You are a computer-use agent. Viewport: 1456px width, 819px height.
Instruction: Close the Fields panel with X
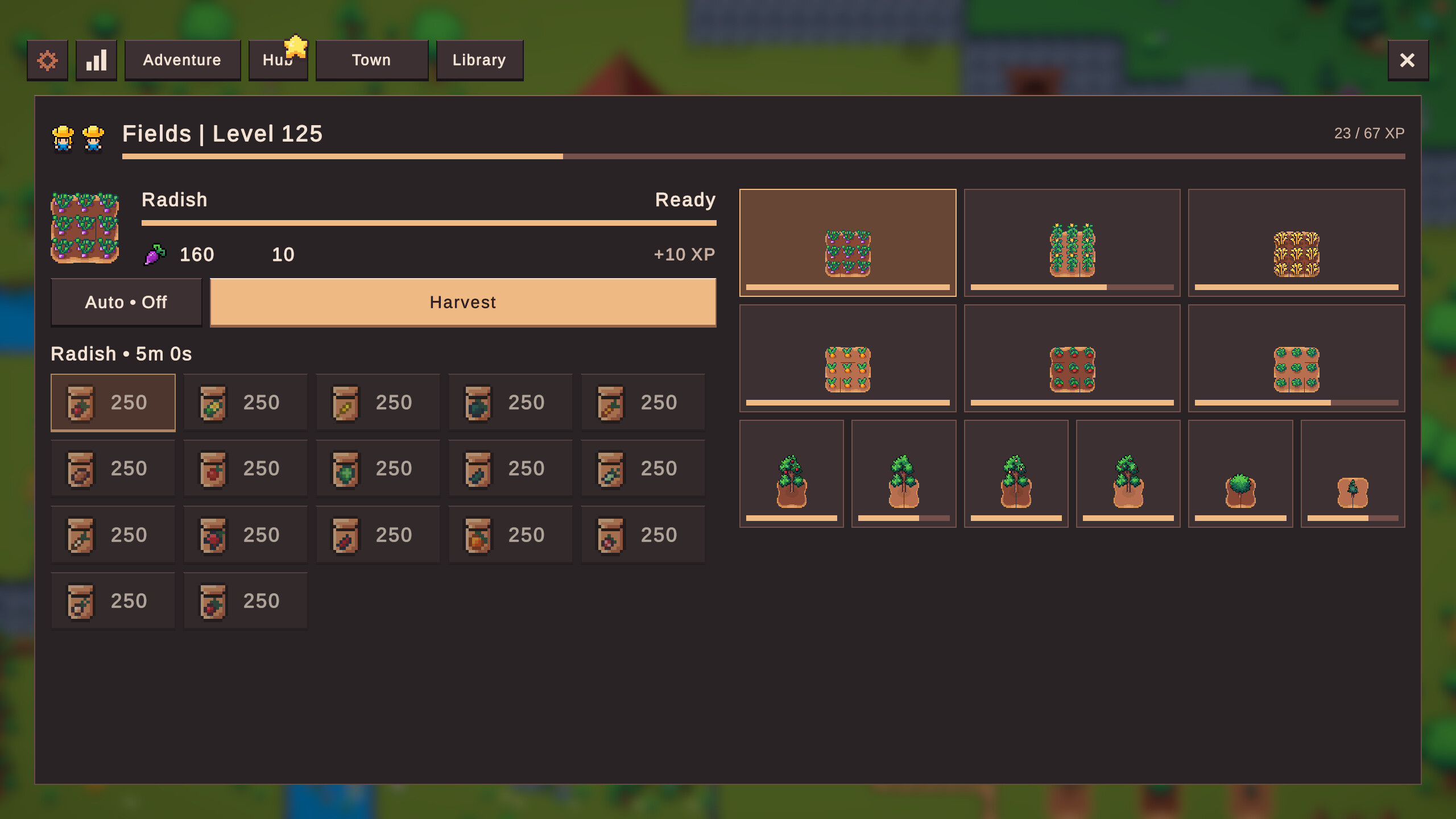1408,60
